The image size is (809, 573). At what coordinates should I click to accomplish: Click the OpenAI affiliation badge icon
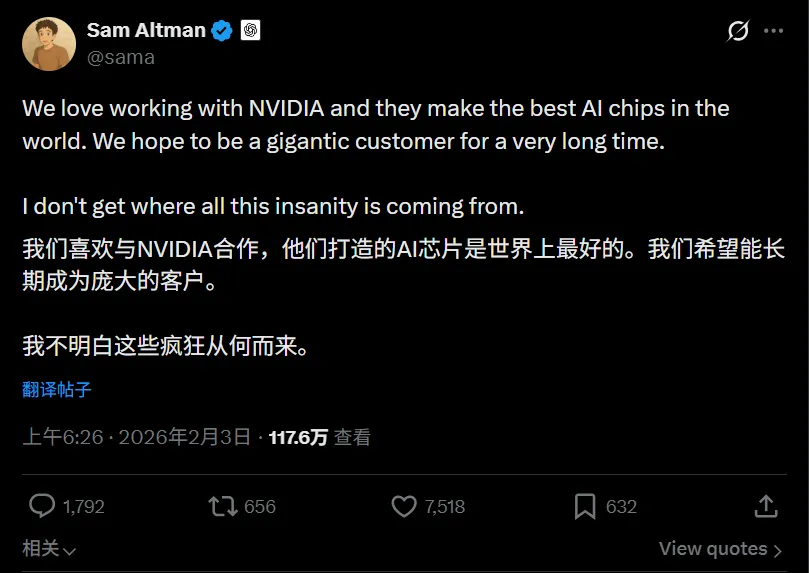point(249,31)
